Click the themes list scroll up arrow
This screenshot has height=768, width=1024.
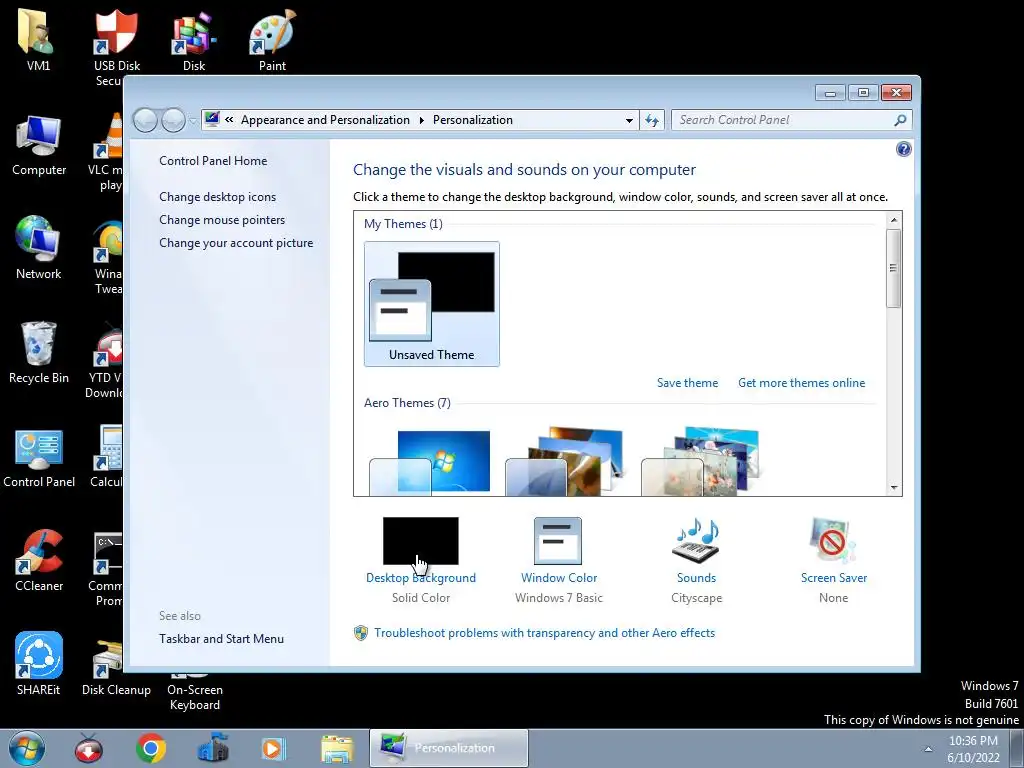(894, 220)
